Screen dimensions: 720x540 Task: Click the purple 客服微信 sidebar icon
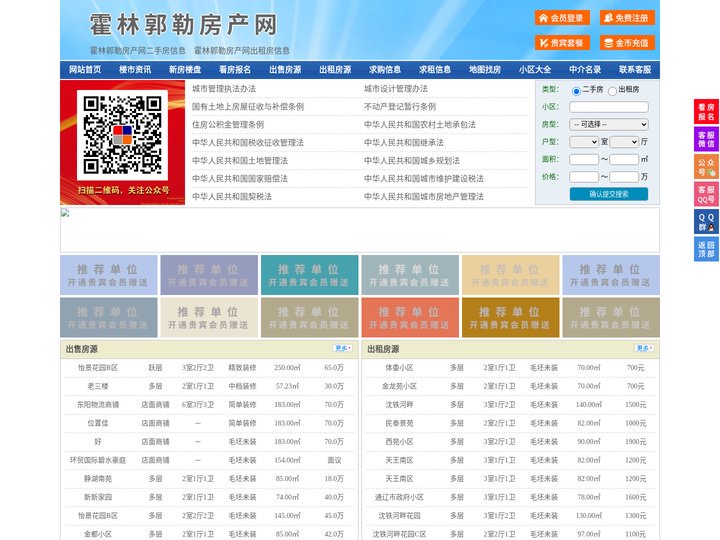pos(706,139)
